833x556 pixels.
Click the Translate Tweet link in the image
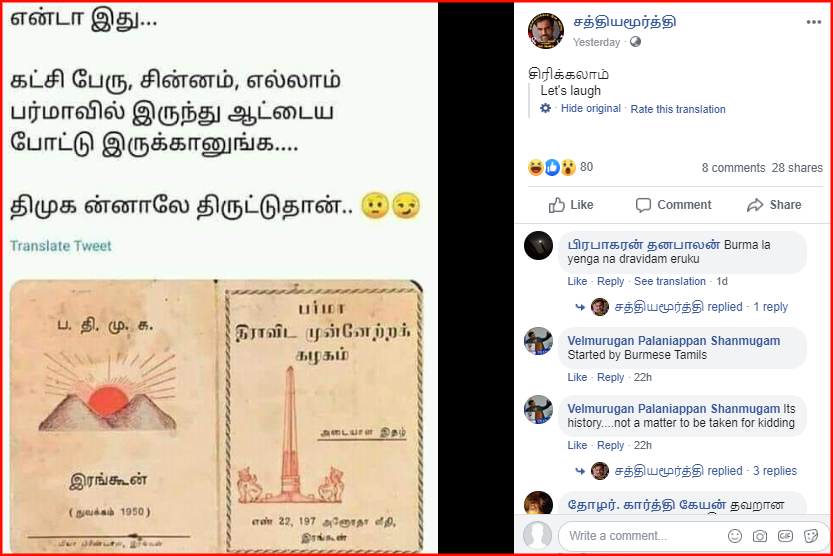[61, 246]
